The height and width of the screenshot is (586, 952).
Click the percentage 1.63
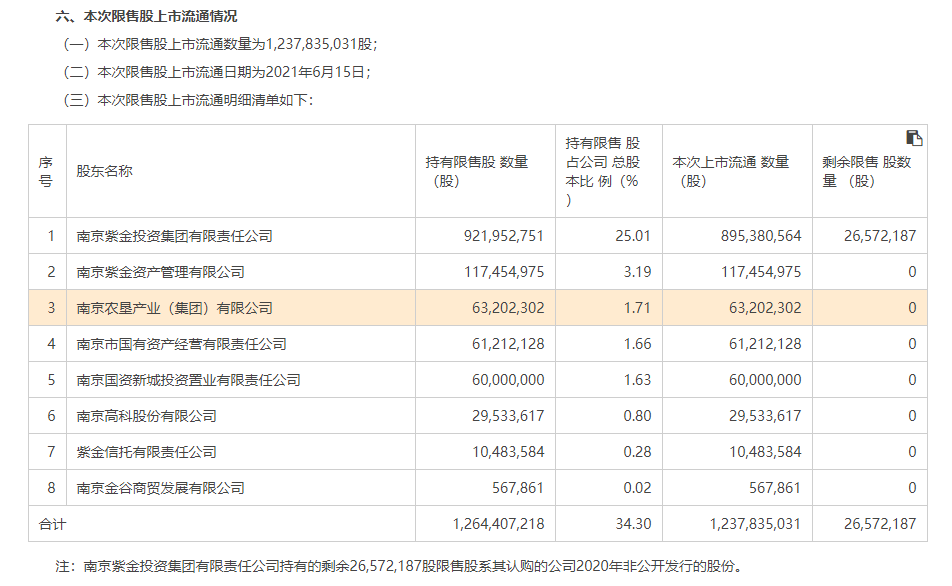click(x=637, y=380)
